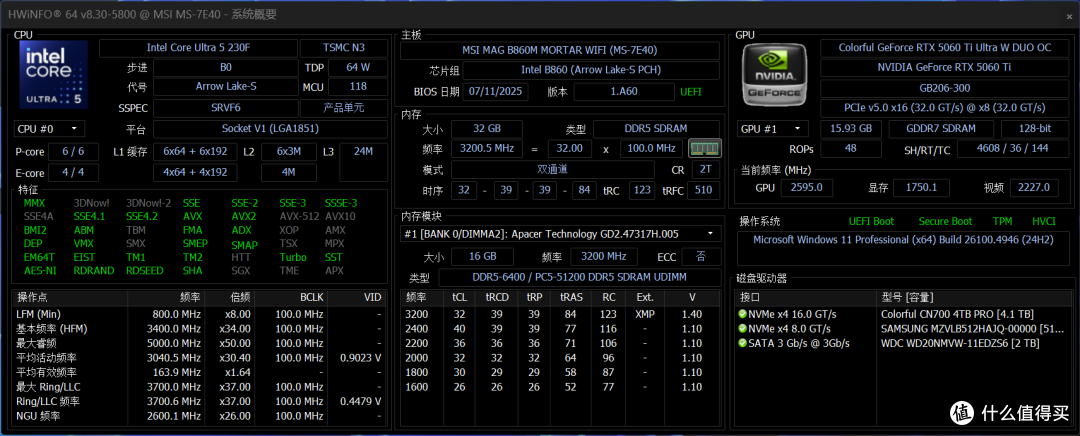Image resolution: width=1080 pixels, height=436 pixels.
Task: Click the P-core 6 / 6 value
Action: coord(73,152)
